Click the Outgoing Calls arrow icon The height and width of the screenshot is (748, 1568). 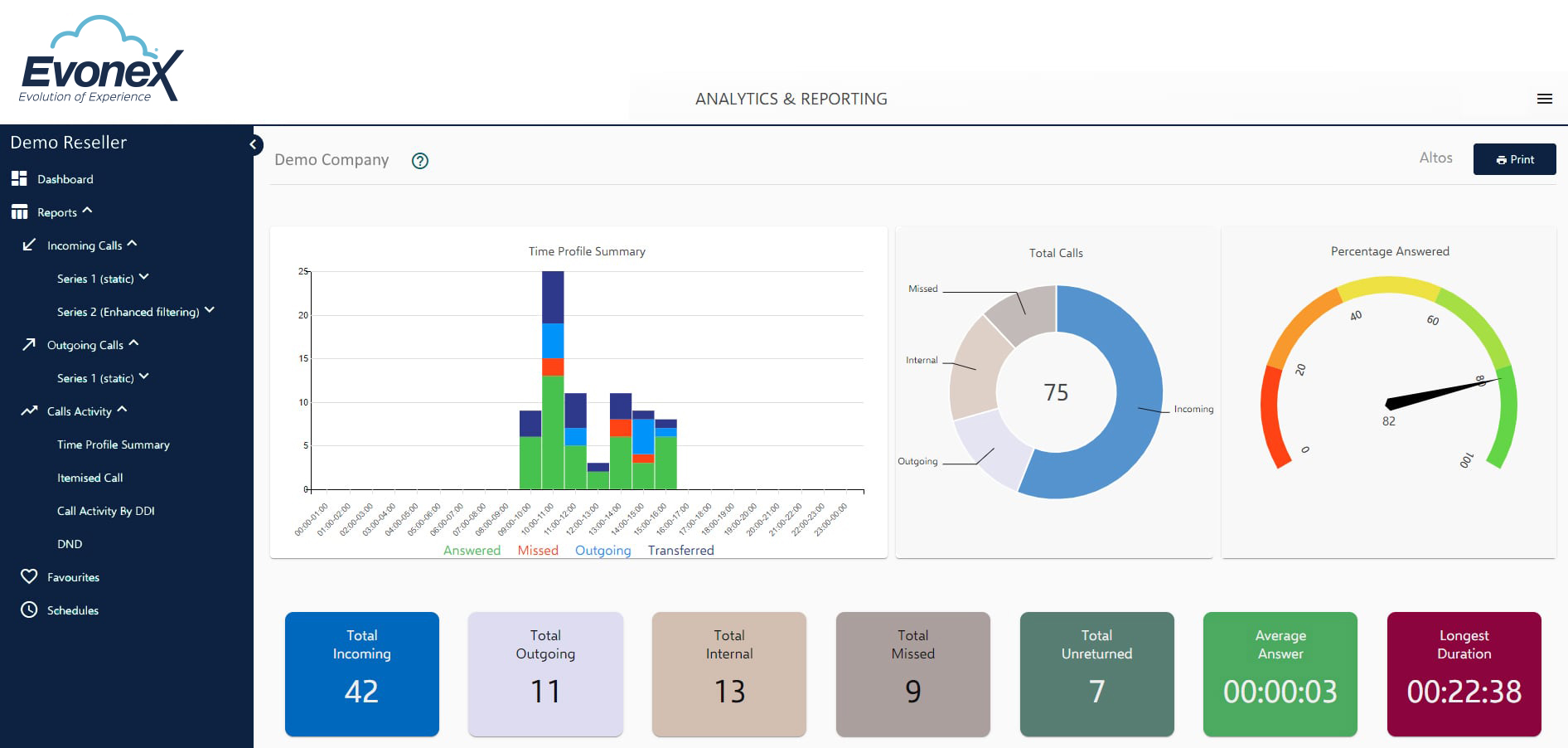pyautogui.click(x=29, y=344)
